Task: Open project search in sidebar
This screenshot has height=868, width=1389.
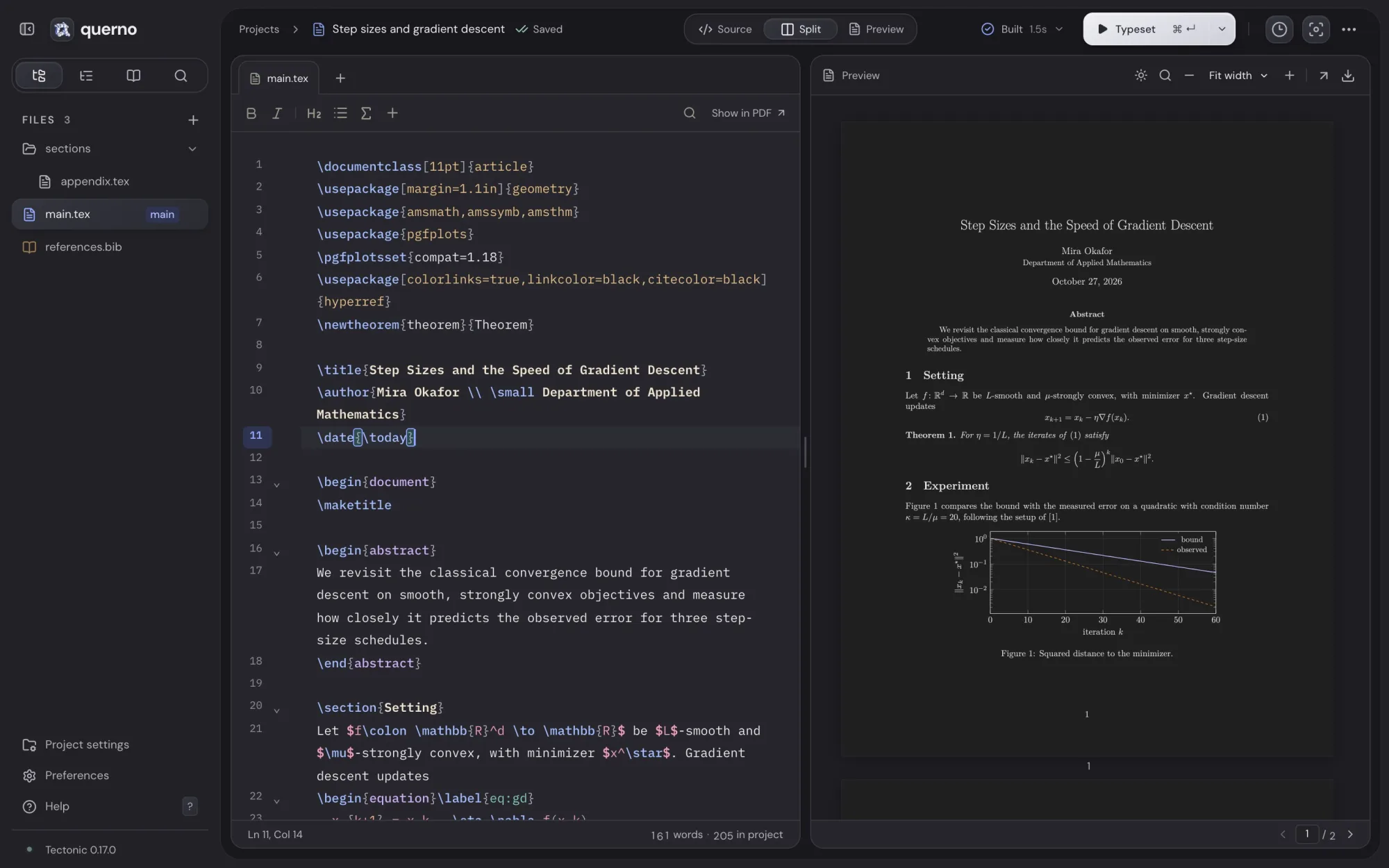Action: point(181,76)
